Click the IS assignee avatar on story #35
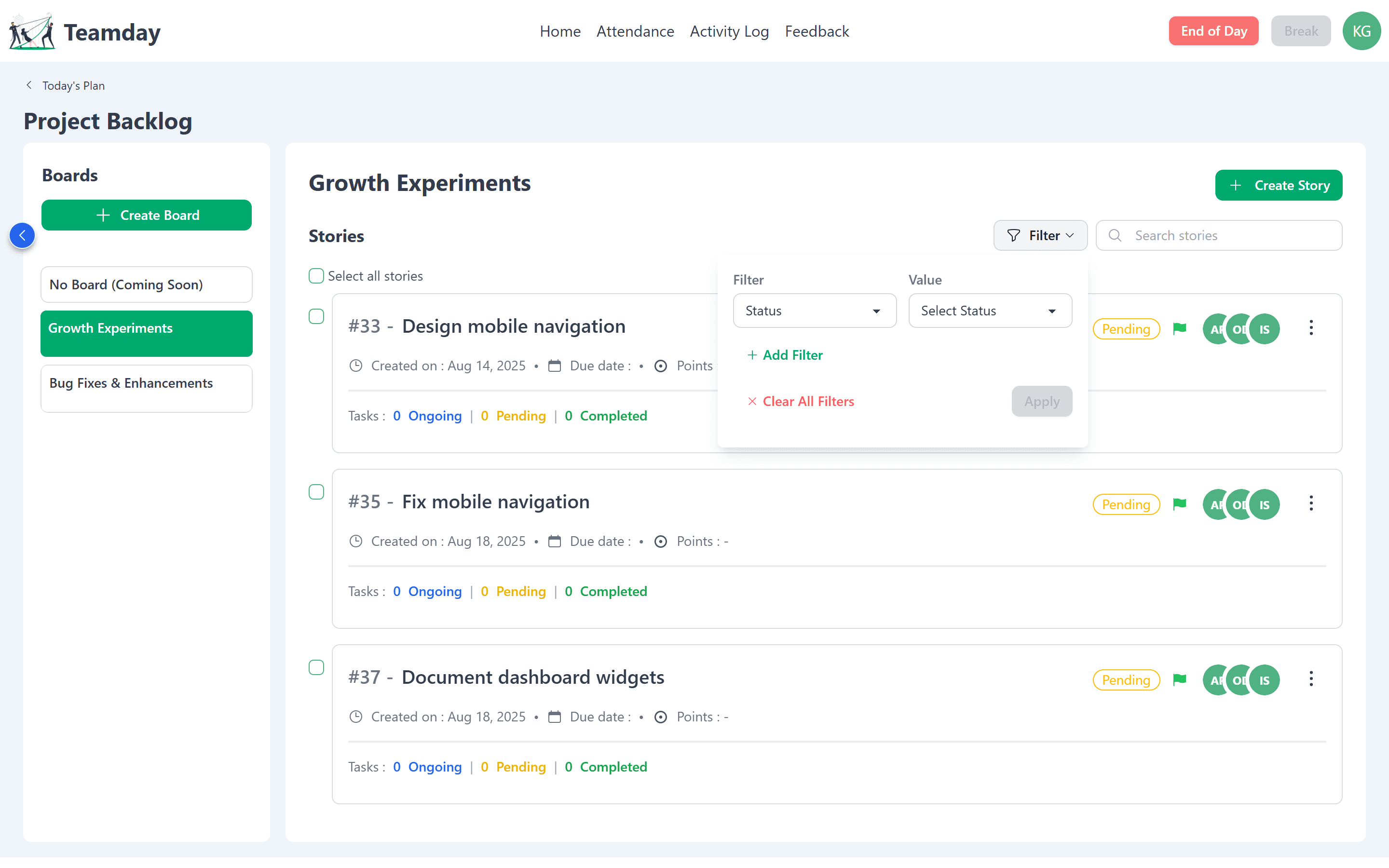 click(x=1265, y=505)
